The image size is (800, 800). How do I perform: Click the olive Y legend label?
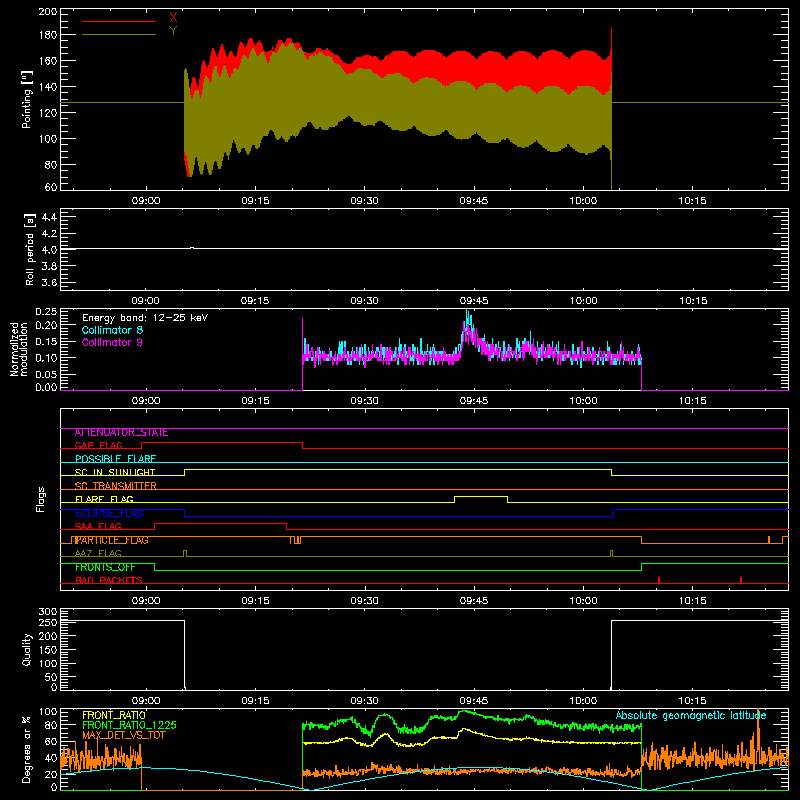click(x=173, y=31)
